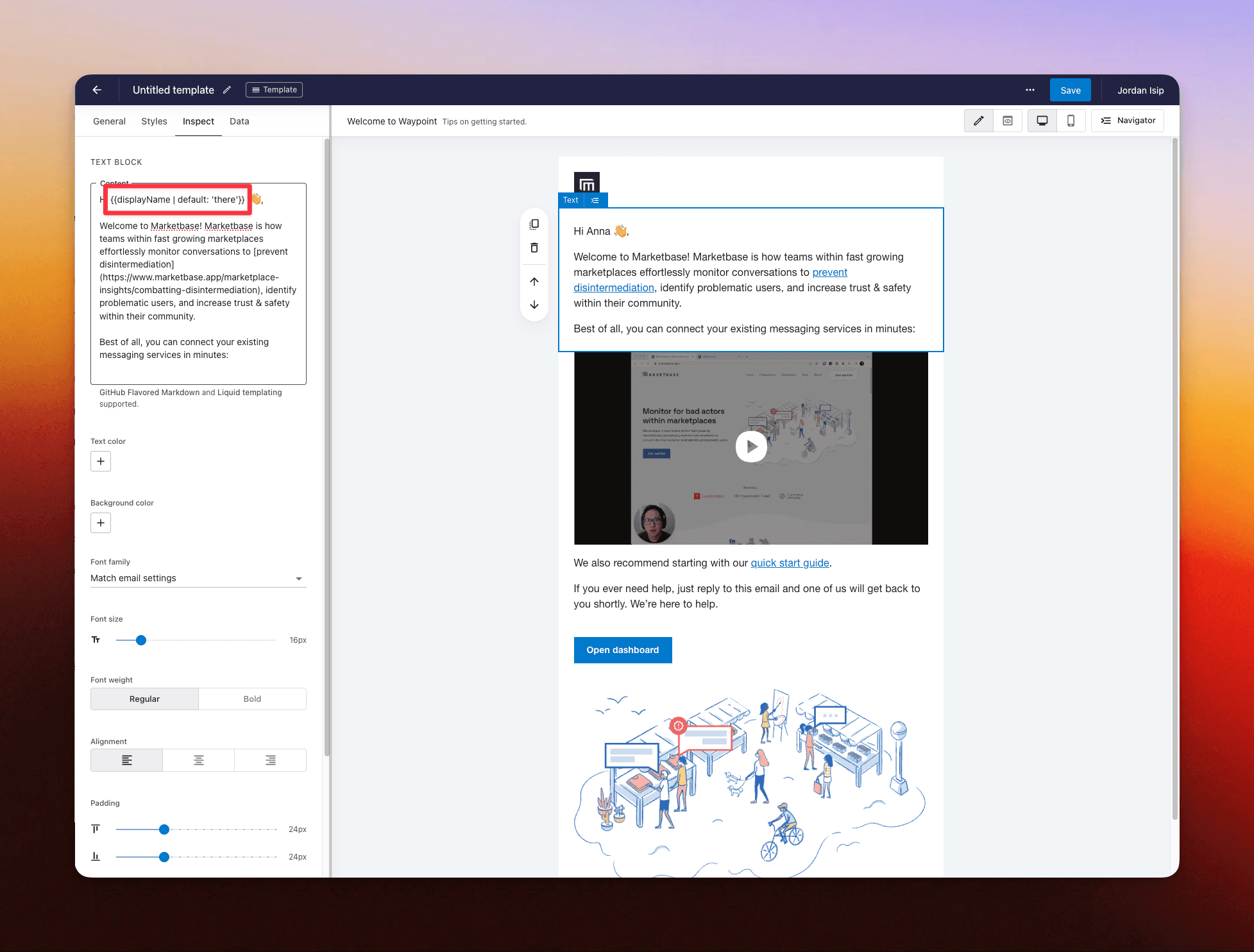This screenshot has width=1254, height=952.
Task: Open the Font family dropdown
Action: (198, 578)
